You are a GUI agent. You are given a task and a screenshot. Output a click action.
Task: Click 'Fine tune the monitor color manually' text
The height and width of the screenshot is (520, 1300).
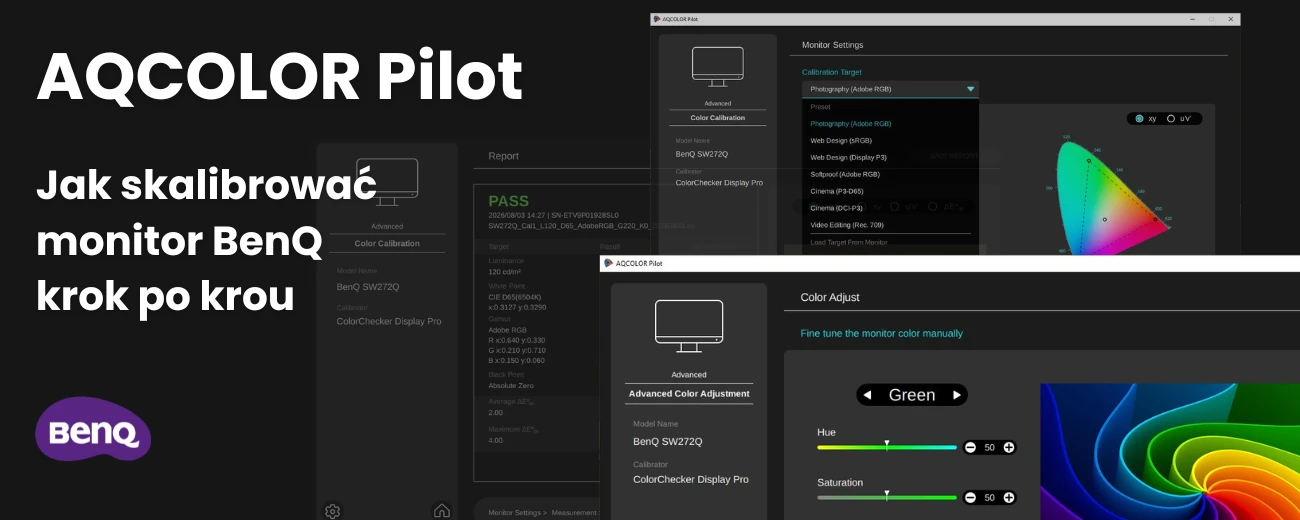pos(882,333)
